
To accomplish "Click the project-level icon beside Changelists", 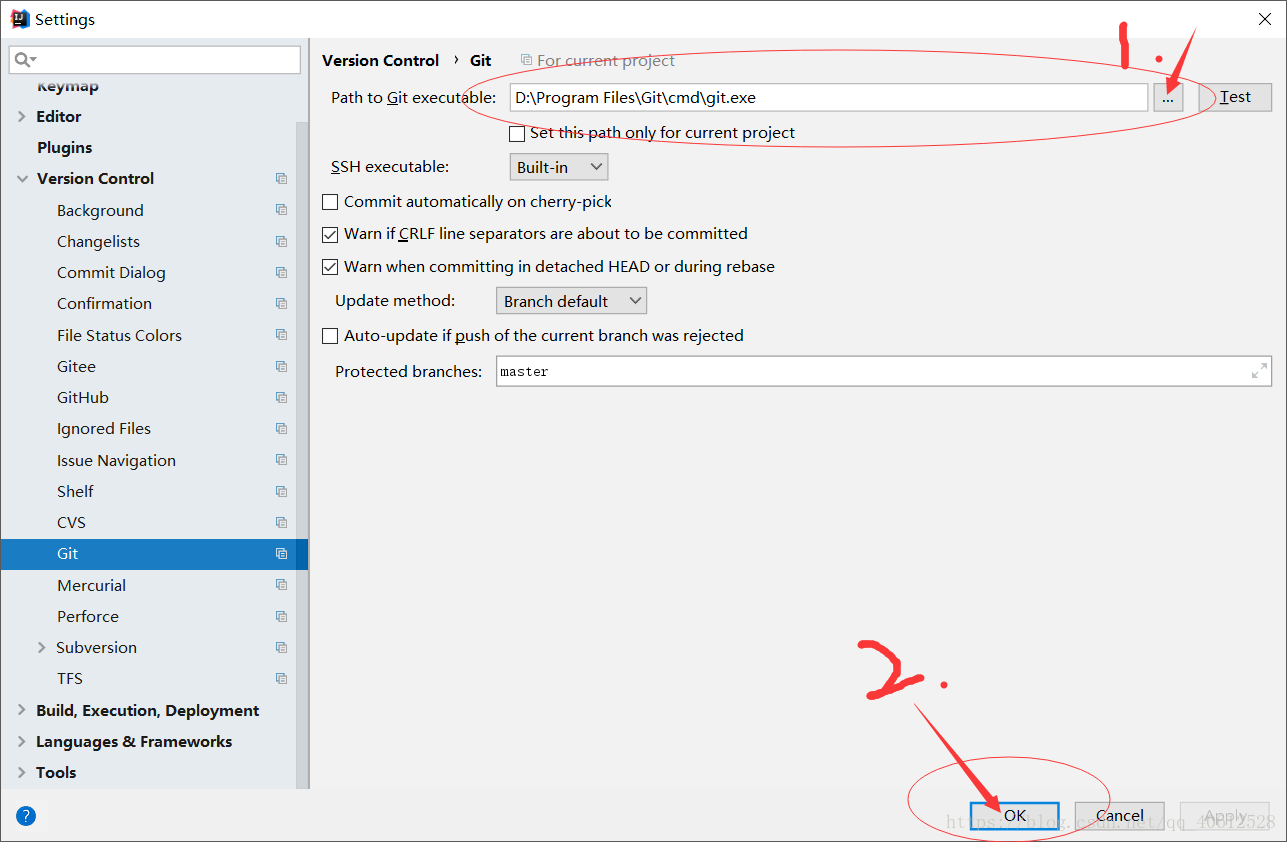I will tap(281, 241).
